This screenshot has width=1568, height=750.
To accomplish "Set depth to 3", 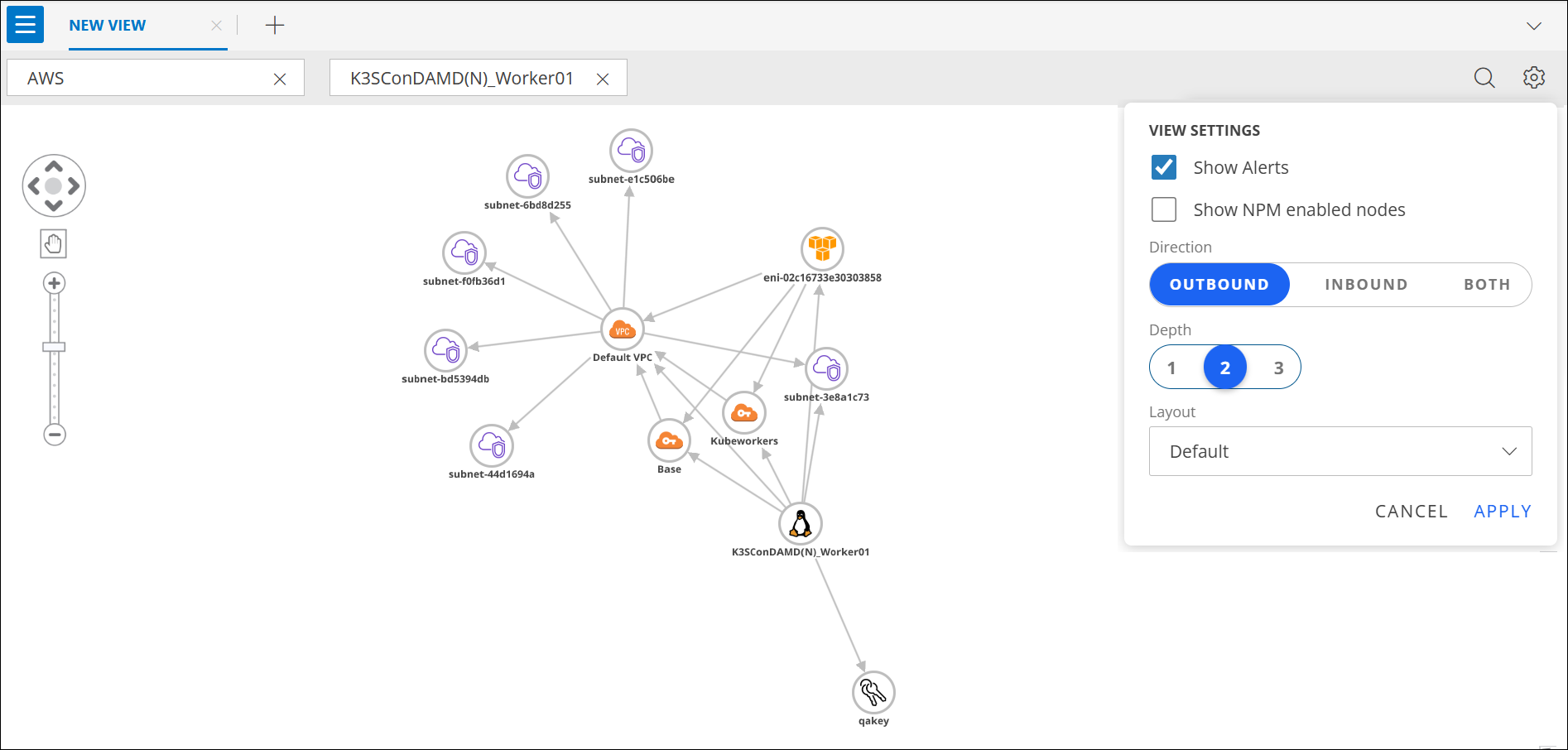I will pos(1278,368).
